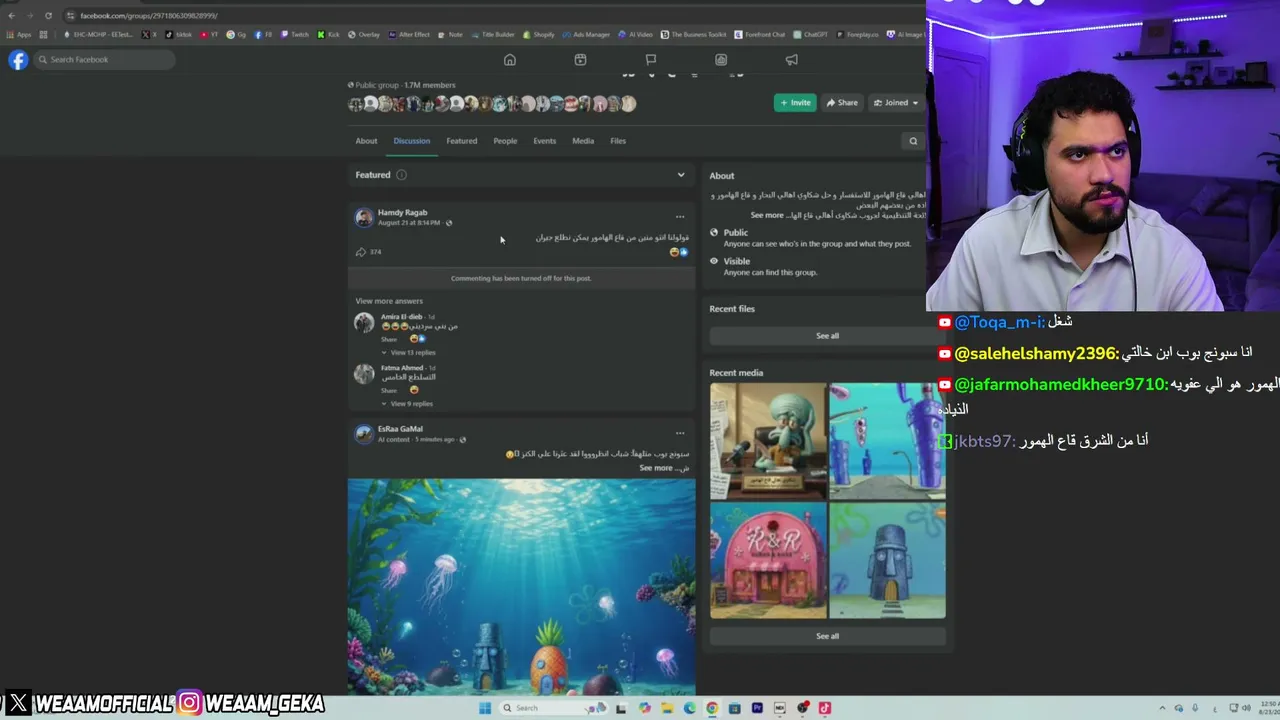
Task: Switch to the Files tab
Action: (x=618, y=141)
